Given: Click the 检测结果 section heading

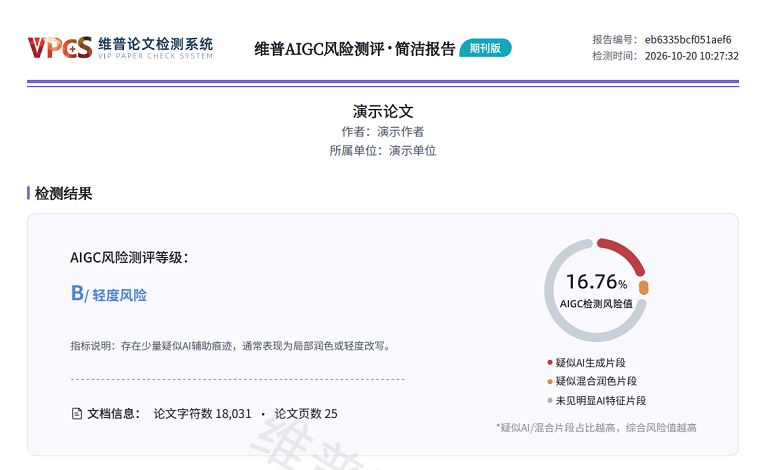Looking at the screenshot, I should coord(63,193).
